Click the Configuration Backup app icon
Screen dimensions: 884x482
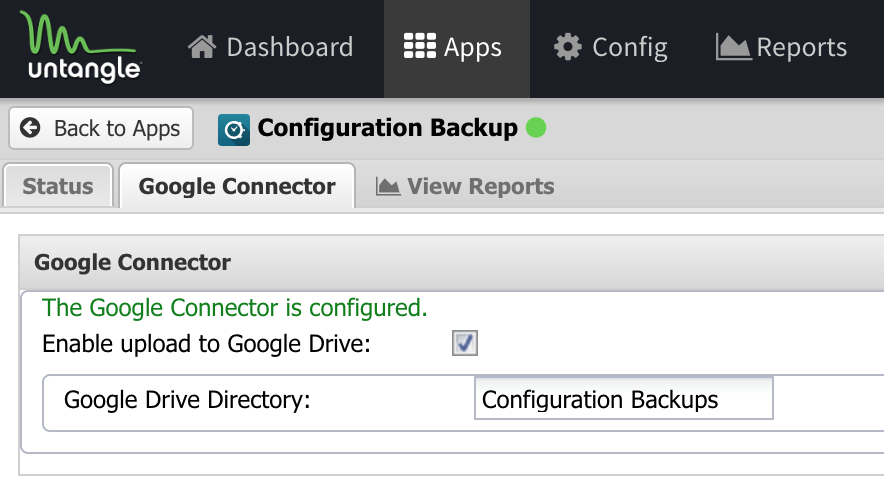point(234,130)
